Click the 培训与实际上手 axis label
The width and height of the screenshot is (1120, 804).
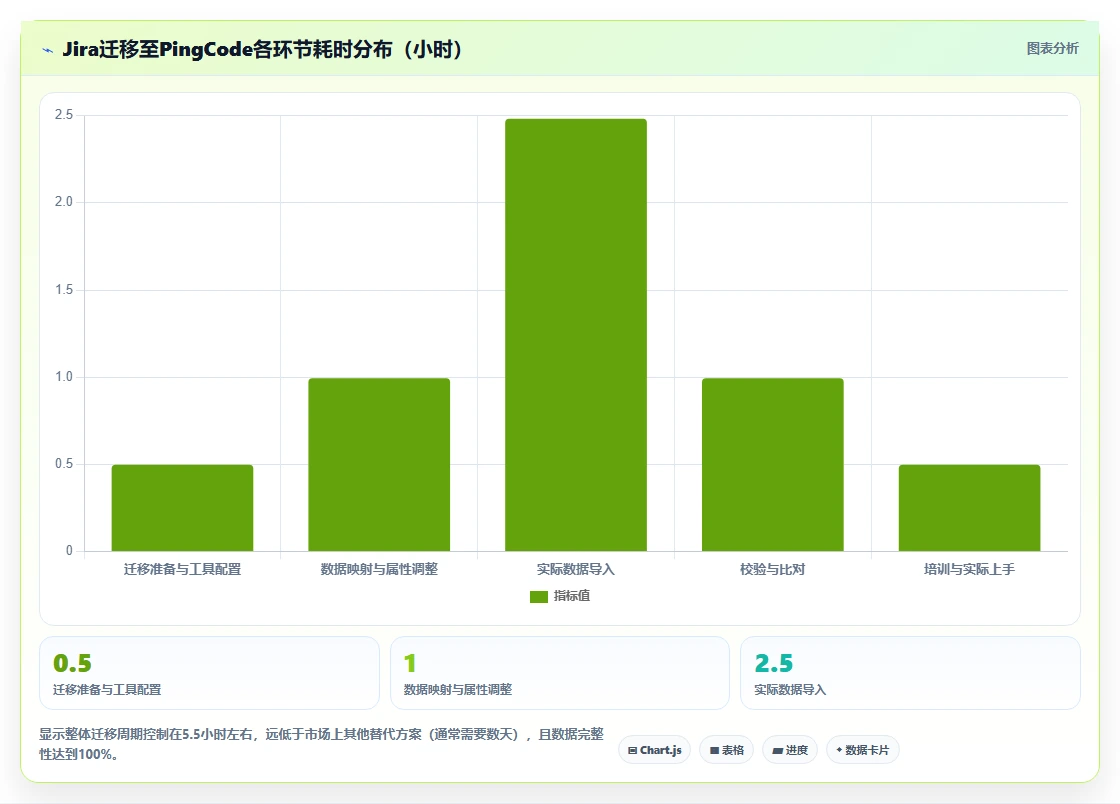coord(969,569)
